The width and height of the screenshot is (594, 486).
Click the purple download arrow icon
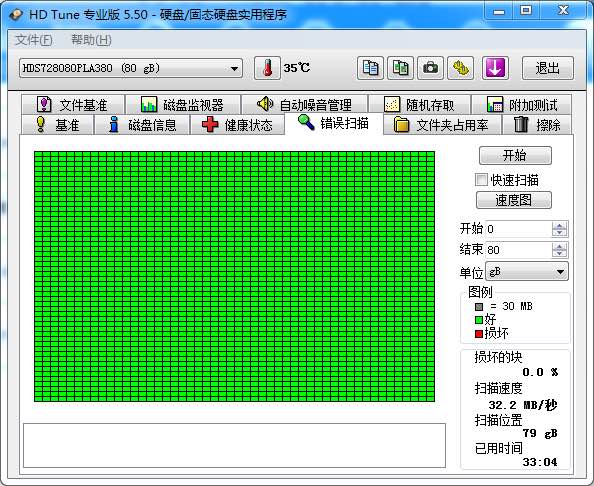pyautogui.click(x=495, y=68)
